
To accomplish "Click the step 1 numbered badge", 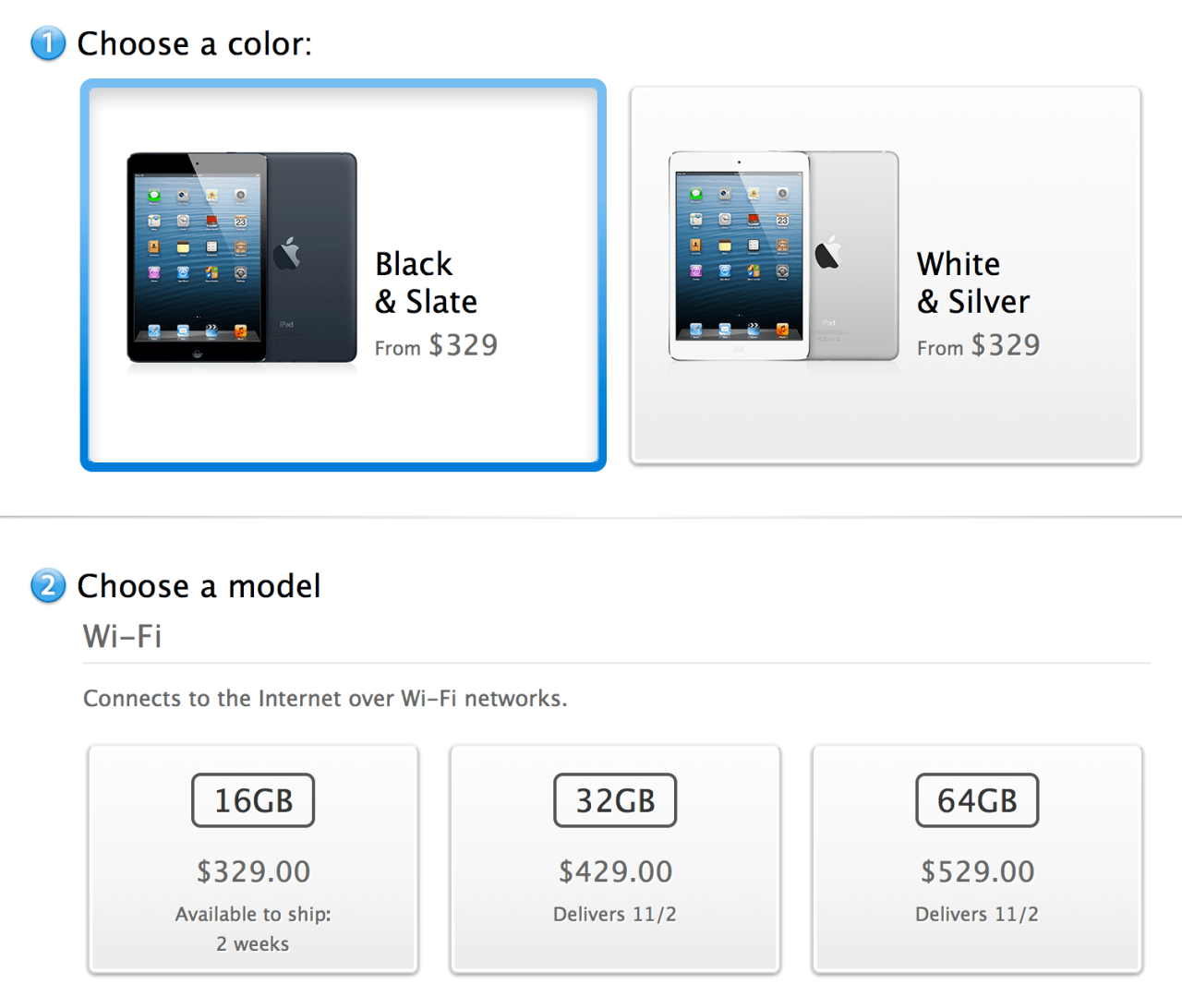I will tap(47, 43).
